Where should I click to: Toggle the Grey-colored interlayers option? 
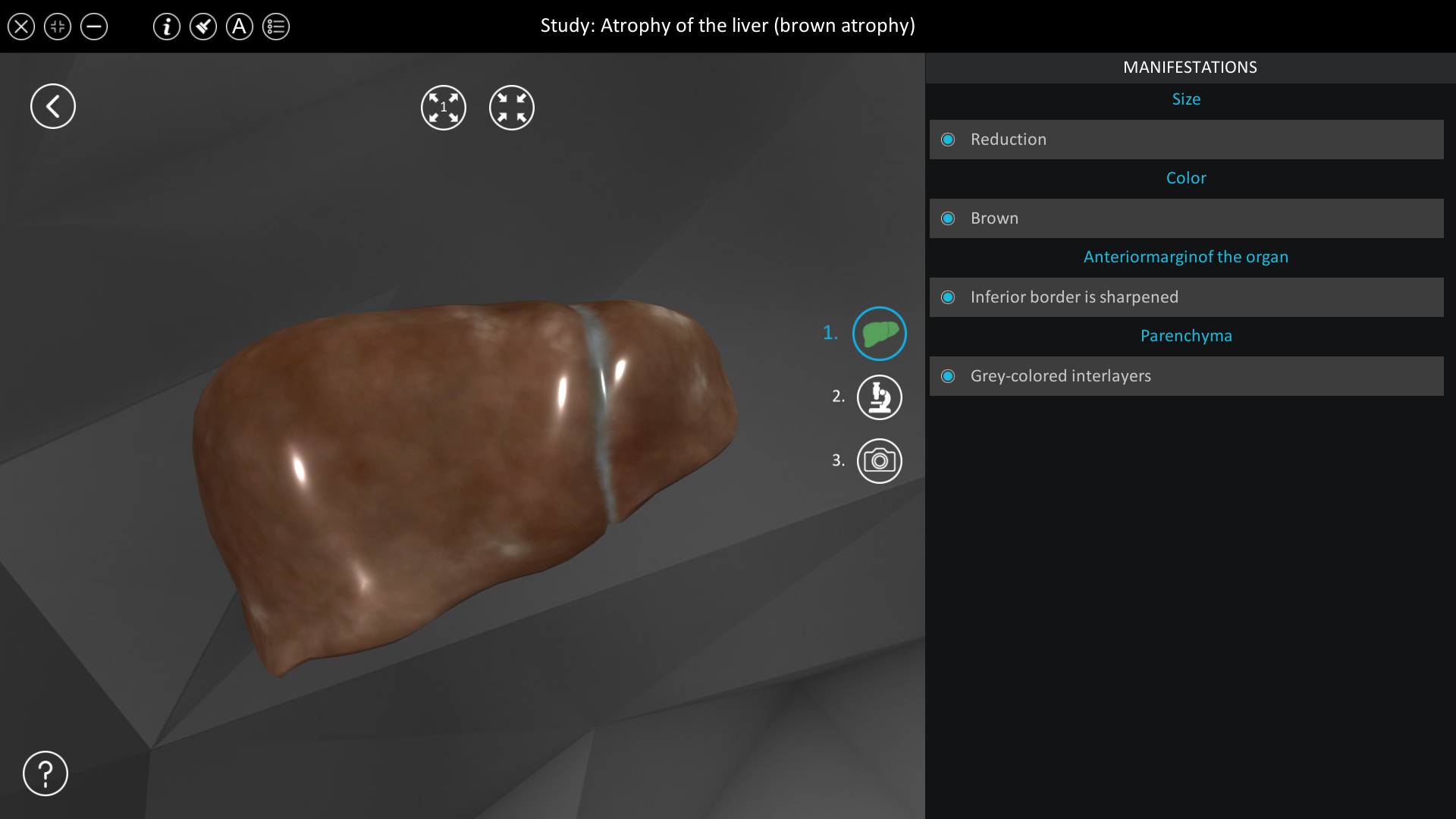(949, 375)
